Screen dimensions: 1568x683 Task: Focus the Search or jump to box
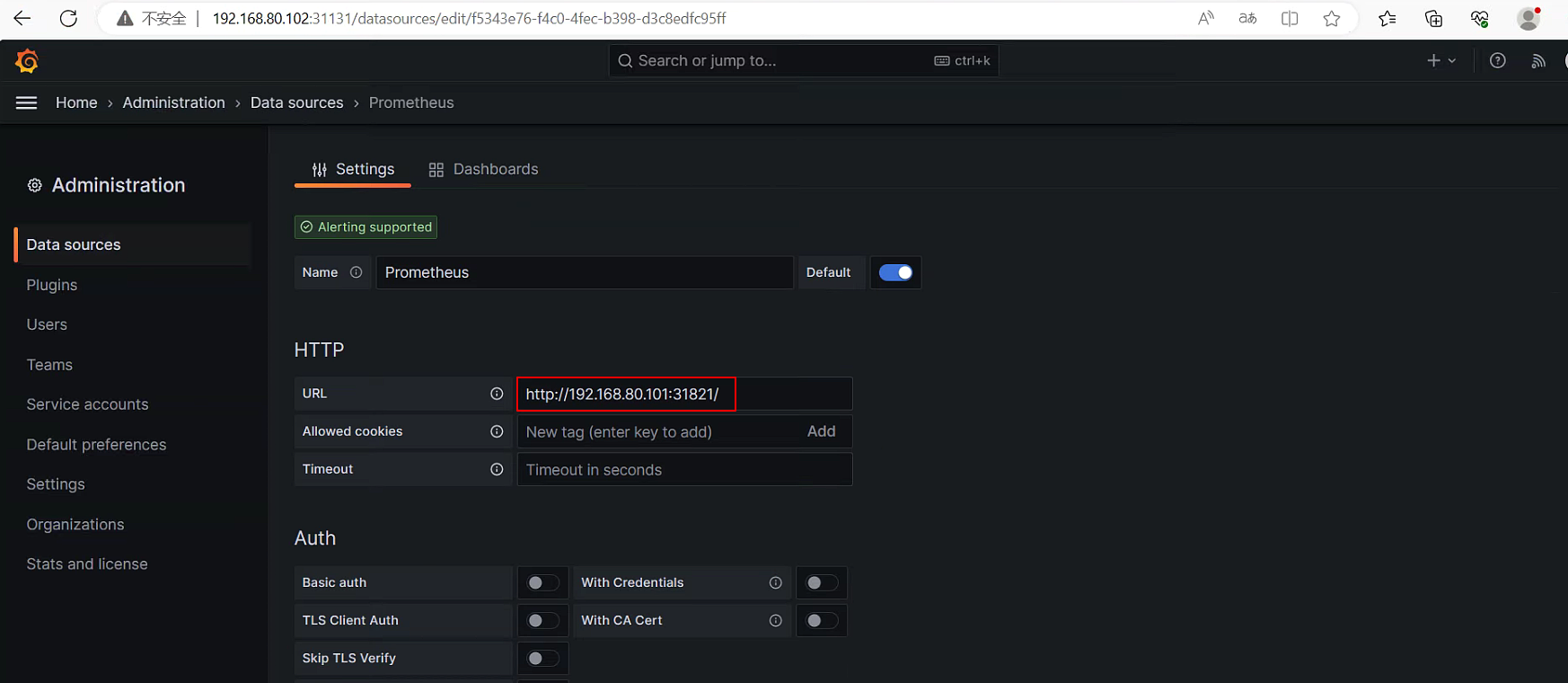[x=804, y=61]
